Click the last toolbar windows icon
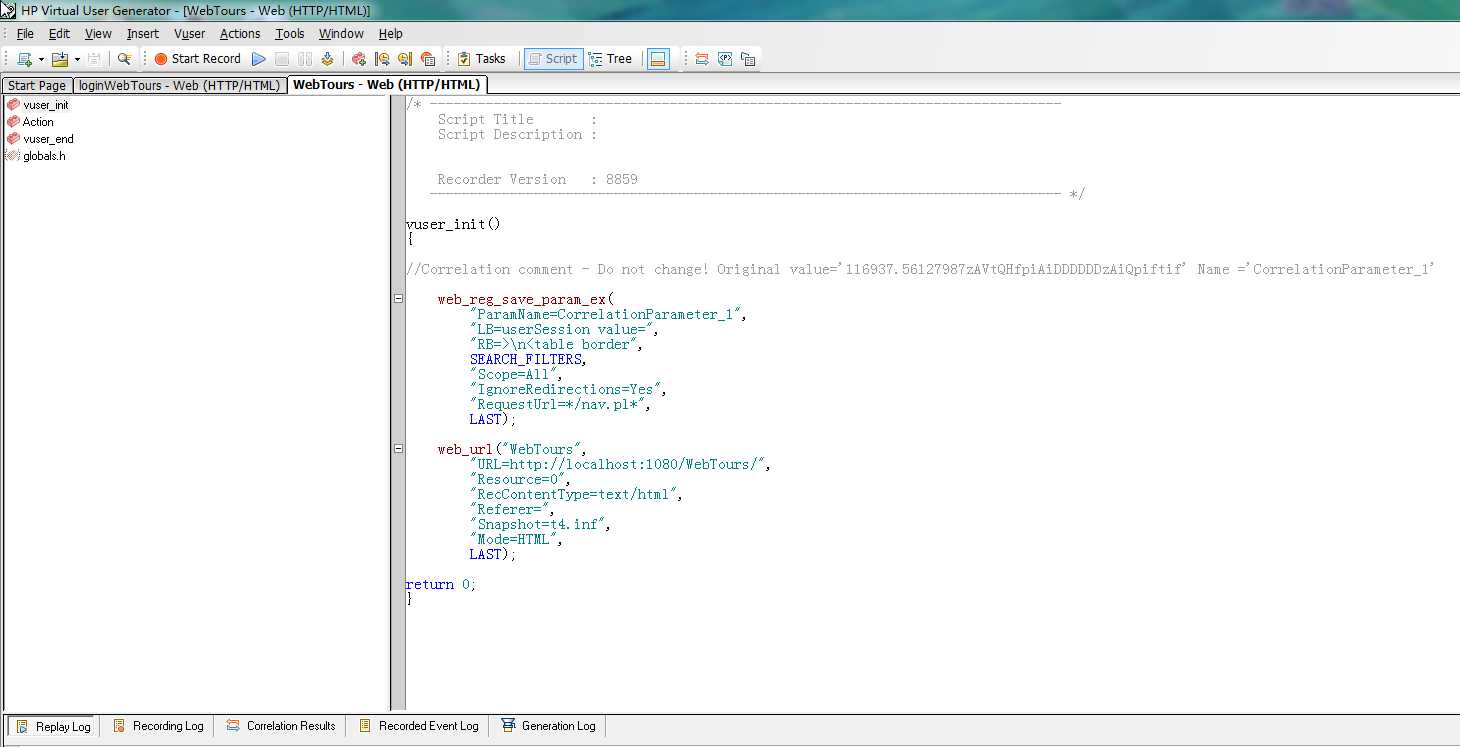 [x=748, y=59]
